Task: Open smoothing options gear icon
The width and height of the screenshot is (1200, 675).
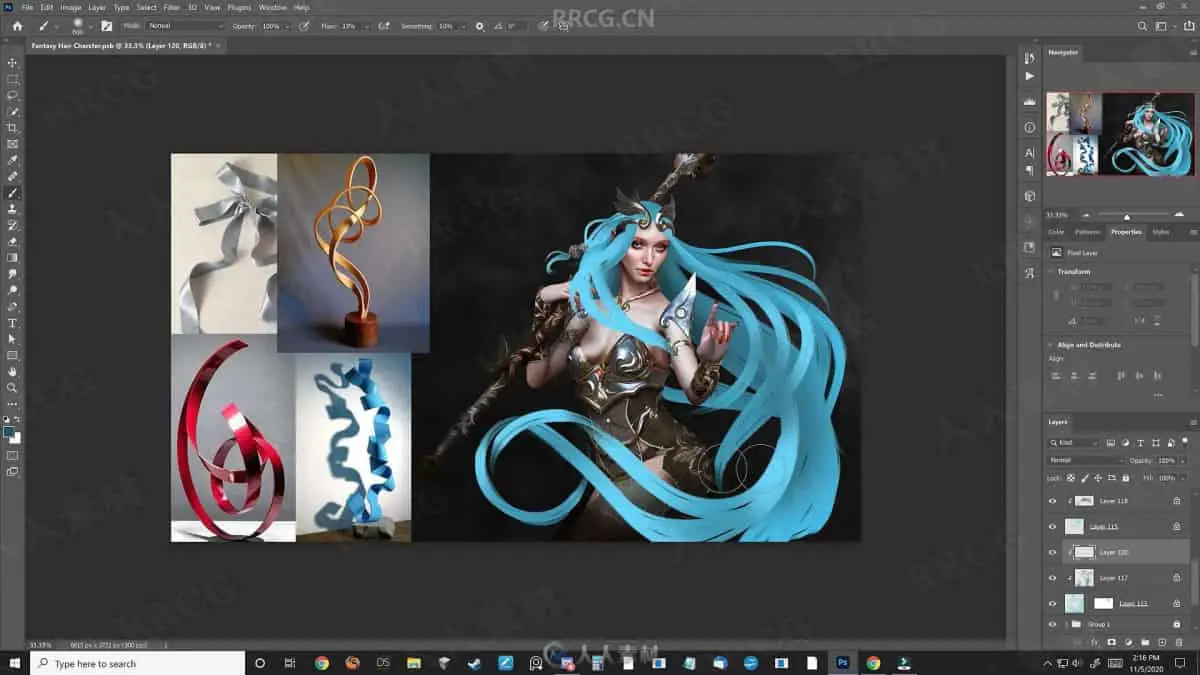Action: tap(479, 26)
